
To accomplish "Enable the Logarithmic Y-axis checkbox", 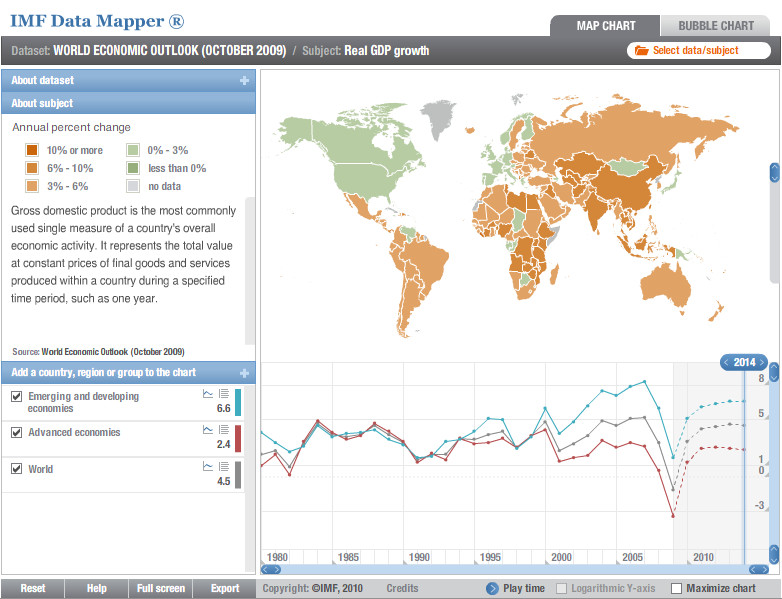I will [561, 589].
